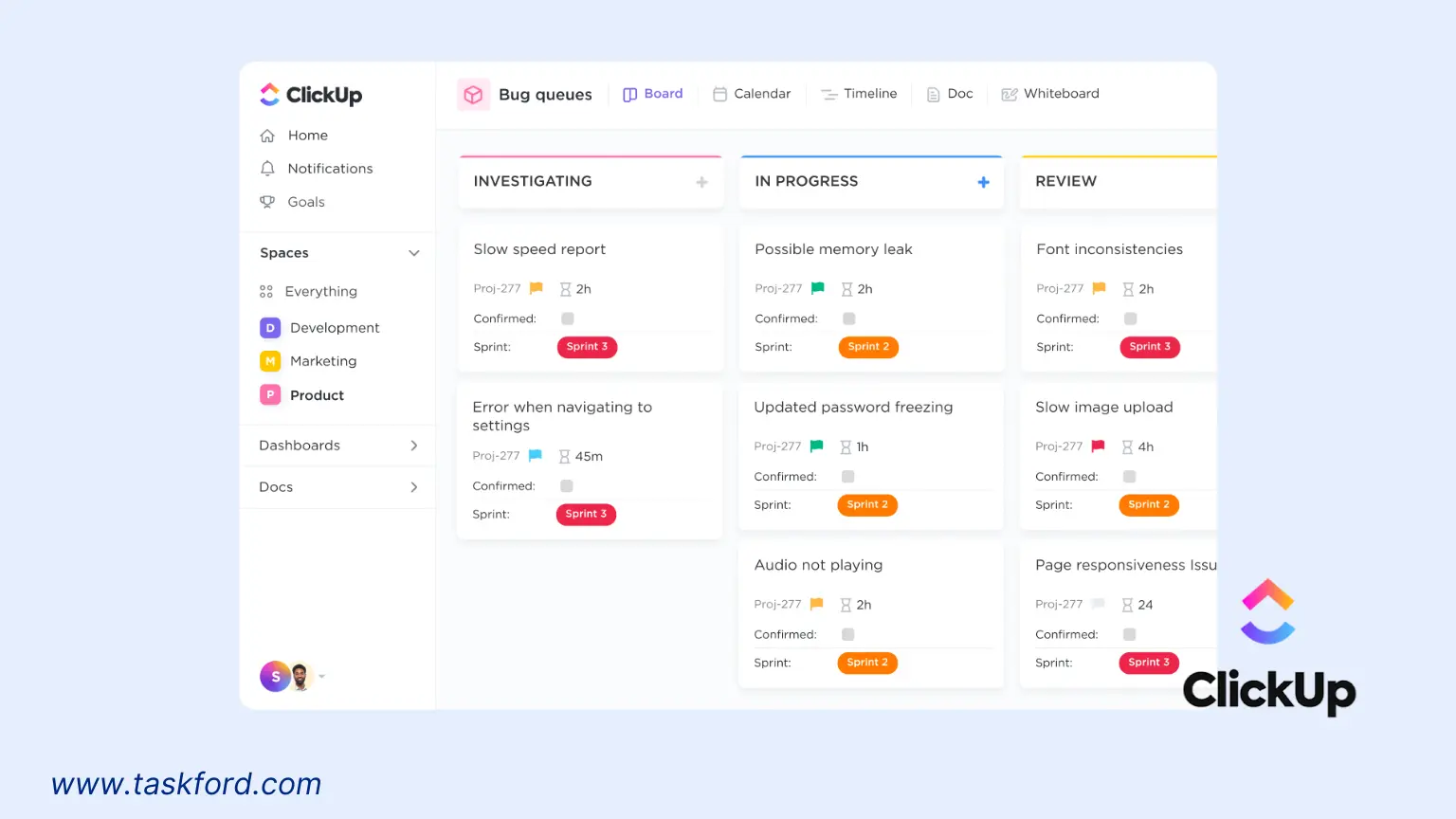Image resolution: width=1456 pixels, height=819 pixels.
Task: Open the Whiteboard view
Action: (x=1050, y=93)
